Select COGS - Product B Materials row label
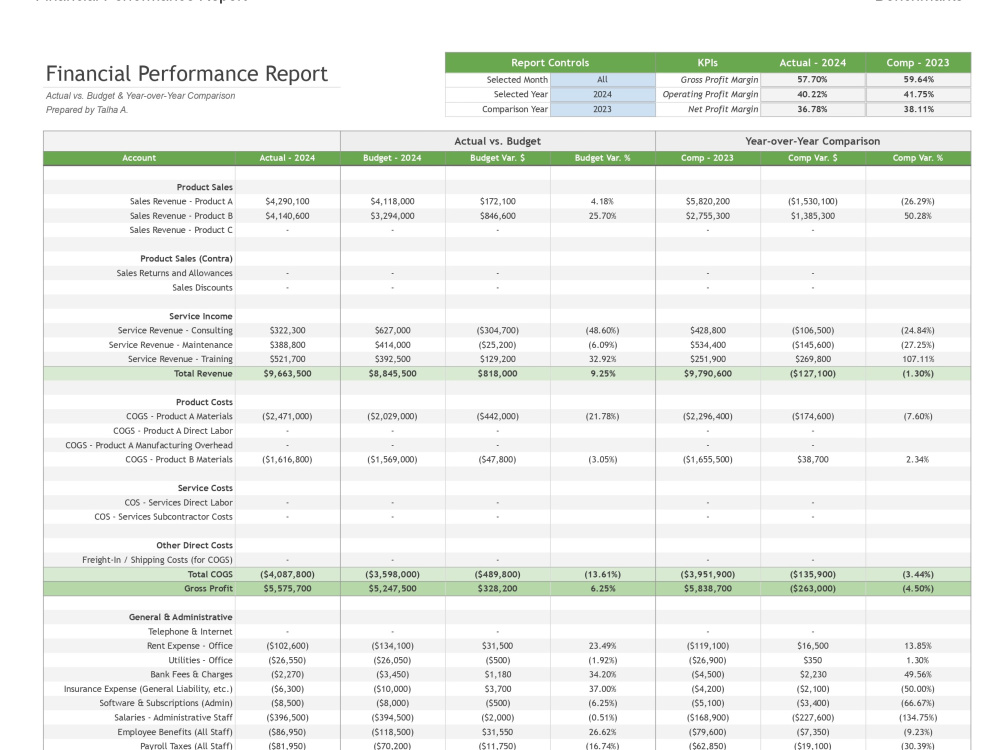The width and height of the screenshot is (1000, 750). pos(179,460)
